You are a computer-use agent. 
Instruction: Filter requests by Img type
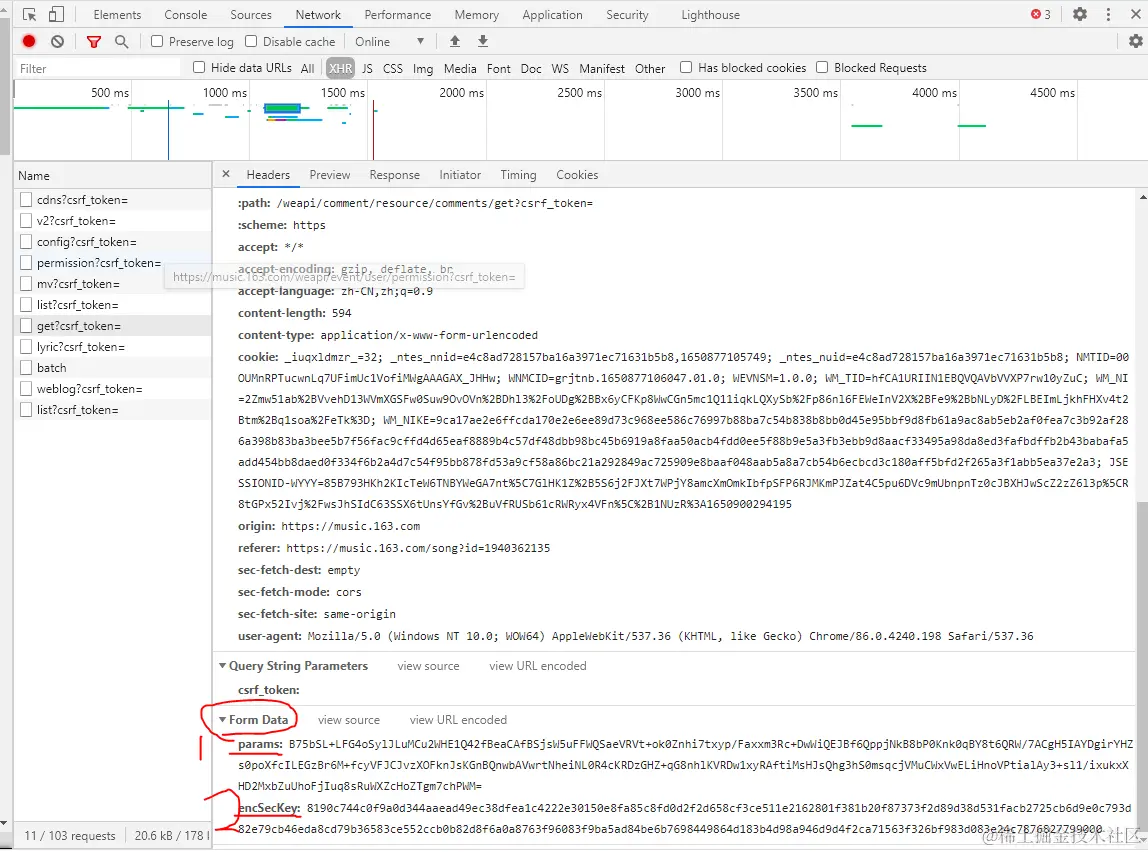click(x=423, y=68)
